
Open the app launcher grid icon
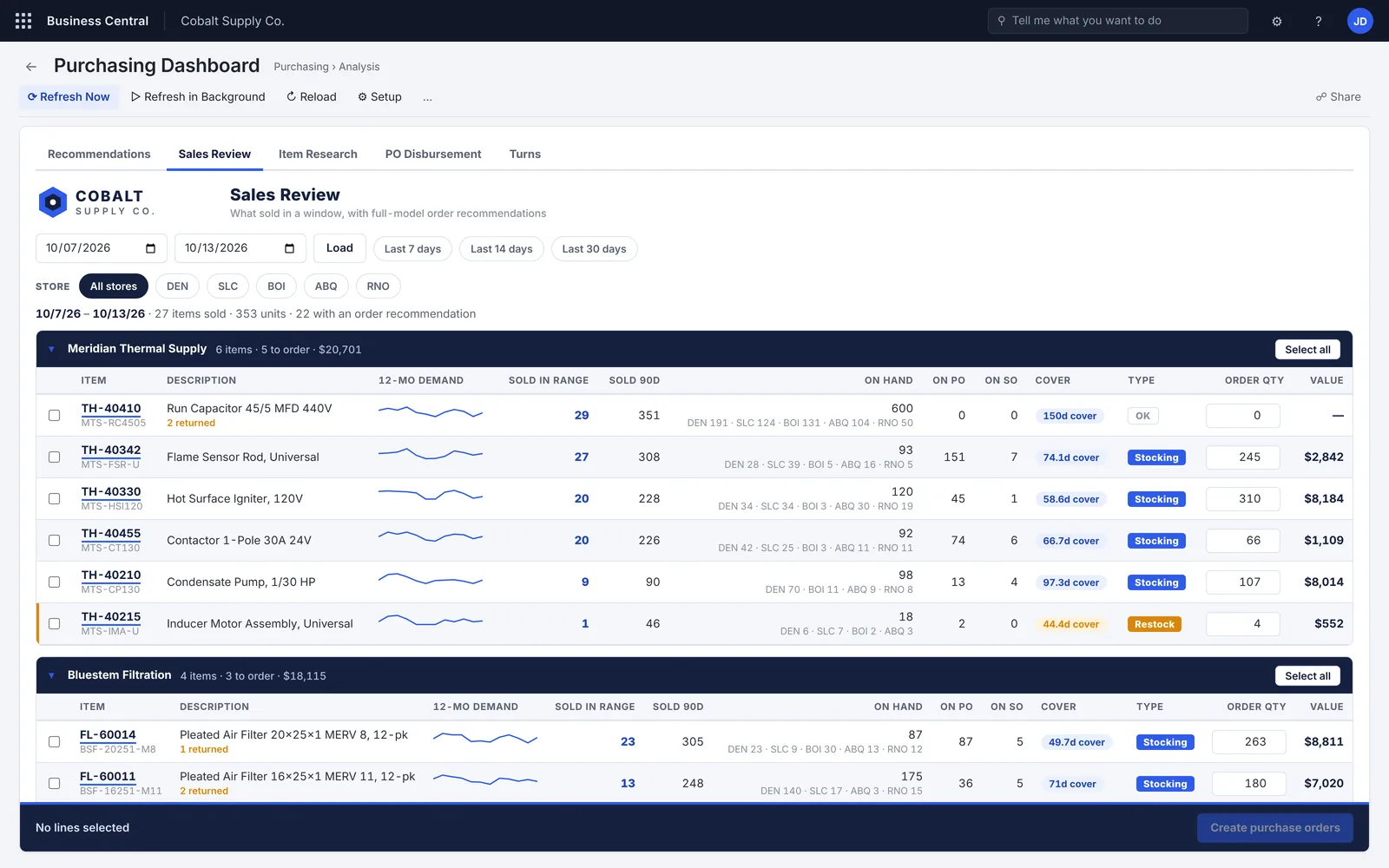tap(23, 21)
